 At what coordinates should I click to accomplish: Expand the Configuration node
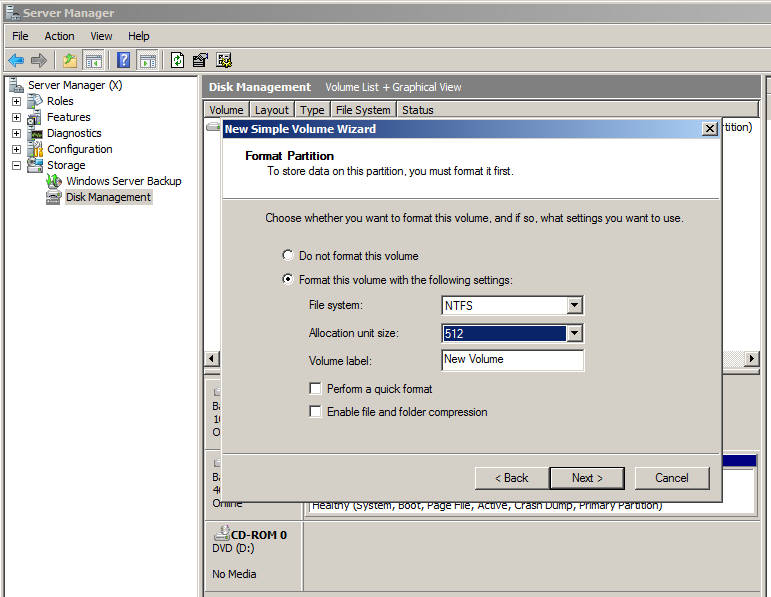(16, 149)
